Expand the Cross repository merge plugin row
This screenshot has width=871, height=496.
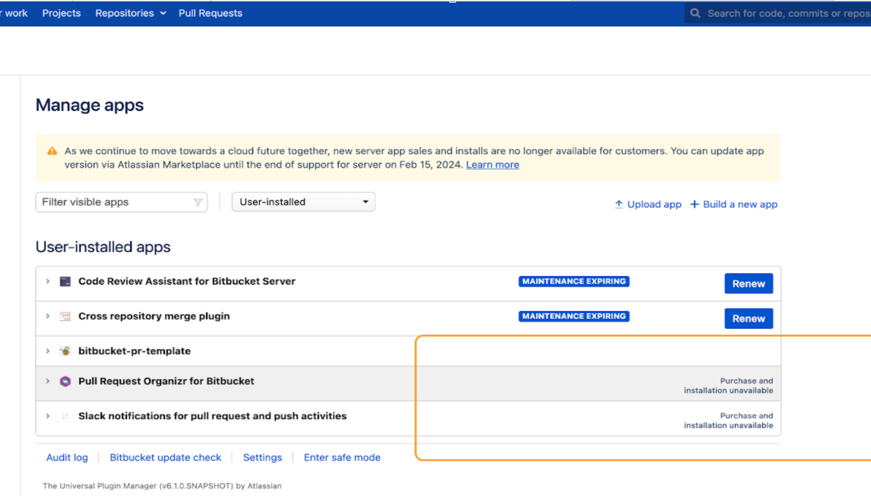(x=47, y=317)
